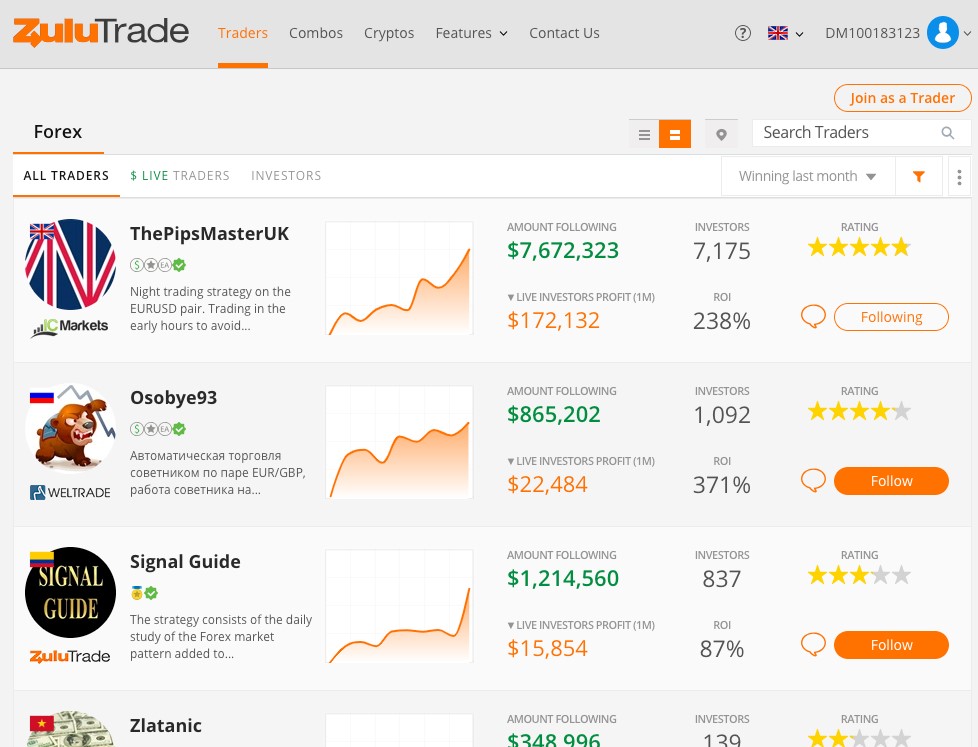Image resolution: width=978 pixels, height=747 pixels.
Task: Click Signal Guide amount following $1,214,560
Action: (563, 579)
